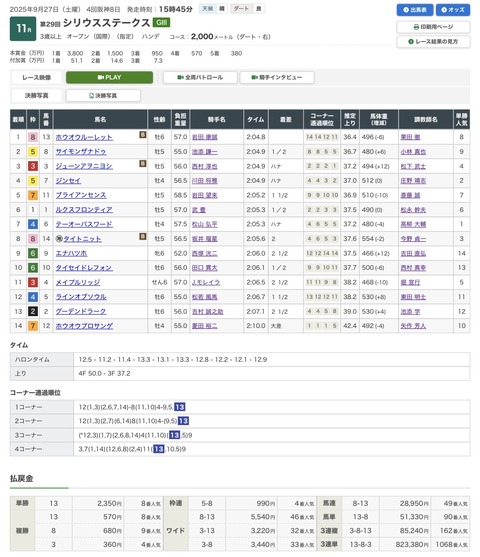View the 決勝写真 finish photo

[x=103, y=96]
